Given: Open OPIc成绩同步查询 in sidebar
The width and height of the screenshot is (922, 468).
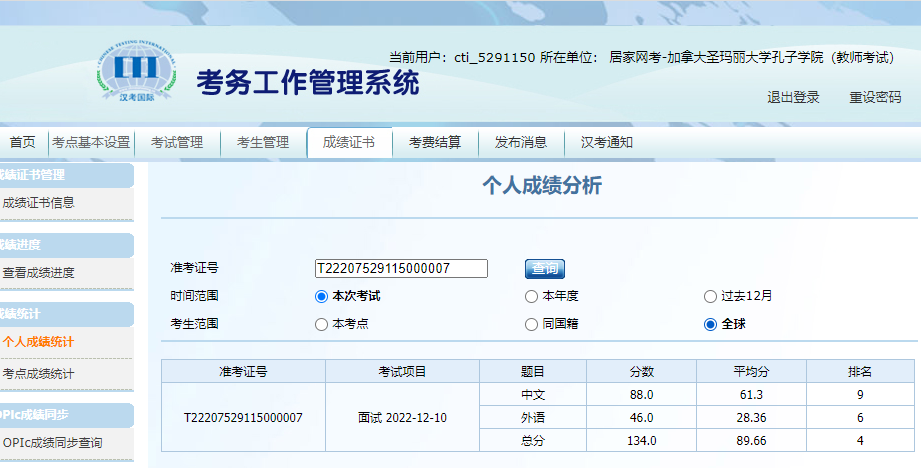Looking at the screenshot, I should [52, 442].
